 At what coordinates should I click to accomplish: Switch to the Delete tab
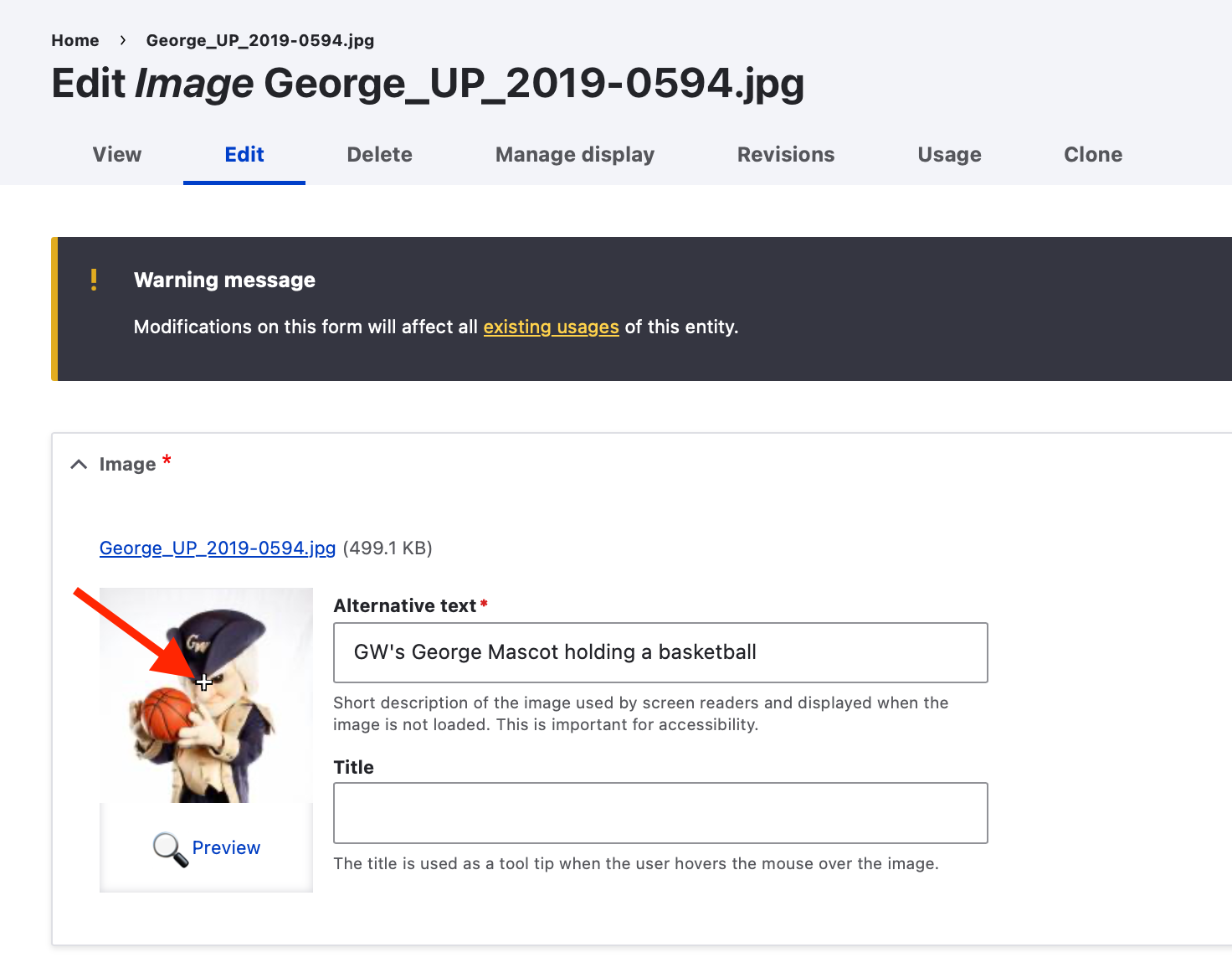pyautogui.click(x=379, y=155)
